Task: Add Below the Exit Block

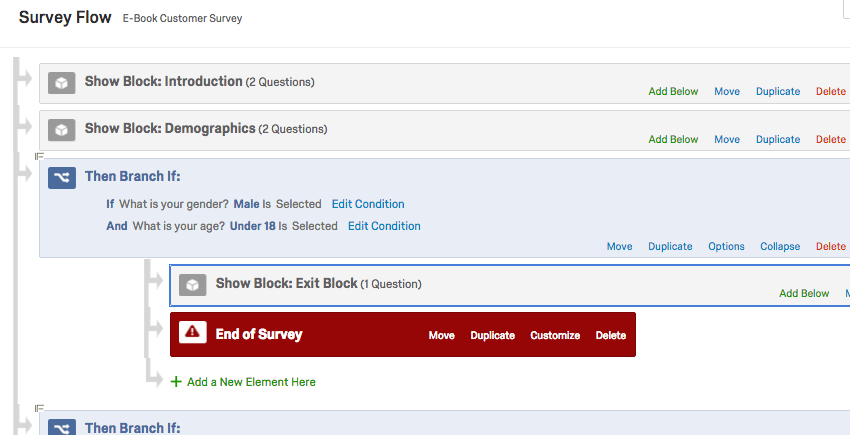Action: point(804,294)
